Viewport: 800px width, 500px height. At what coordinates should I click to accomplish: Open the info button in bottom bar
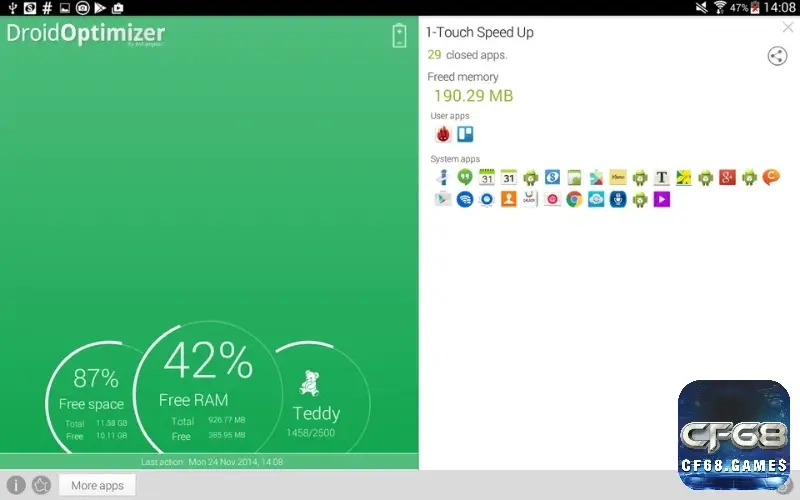coord(16,485)
